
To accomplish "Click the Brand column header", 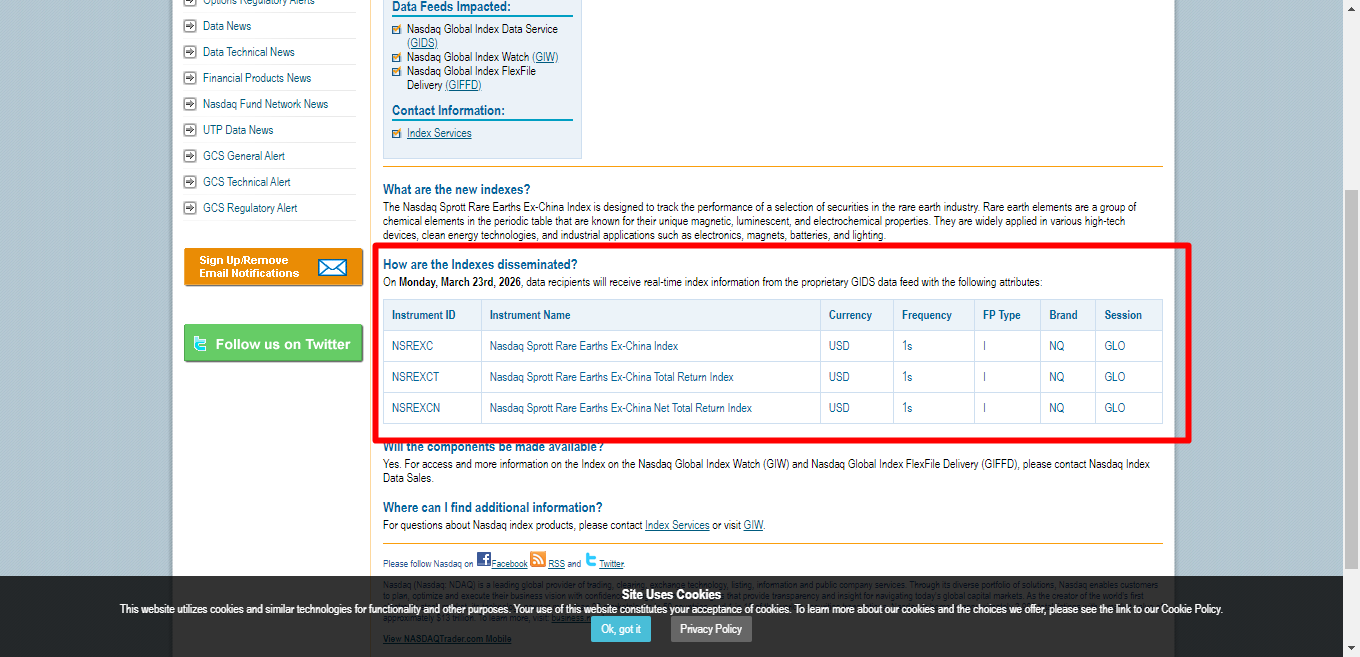I will click(1068, 315).
